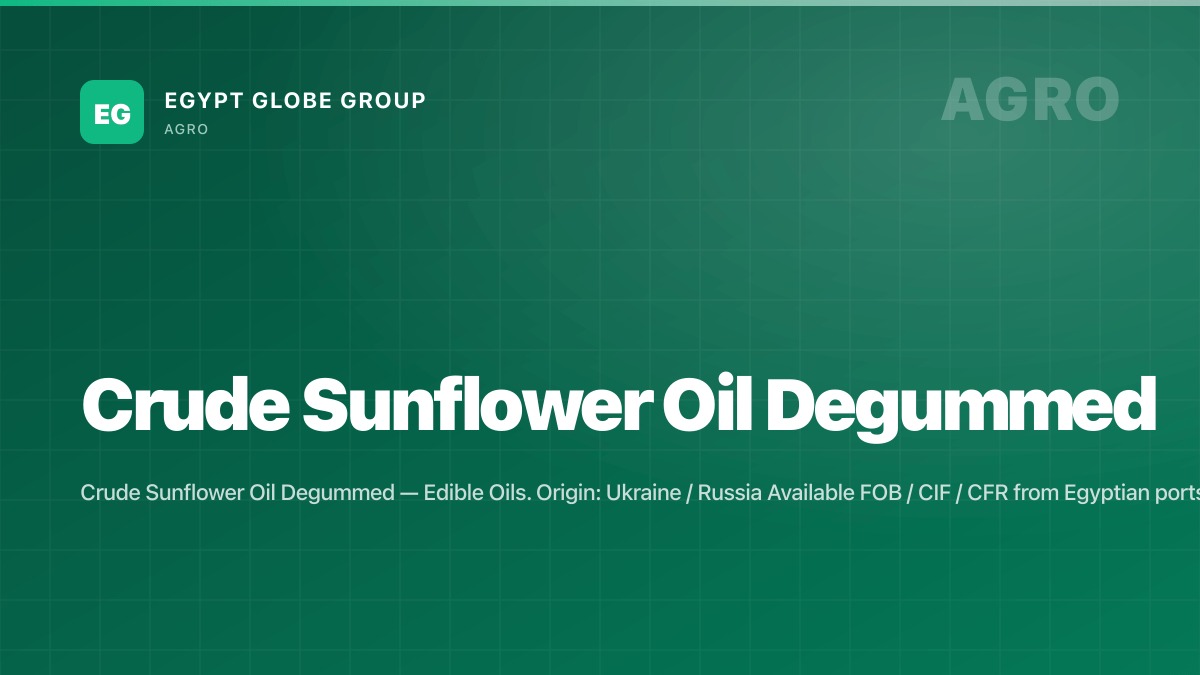
Task: Click the large faded AGRO watermark
Action: pos(1030,99)
